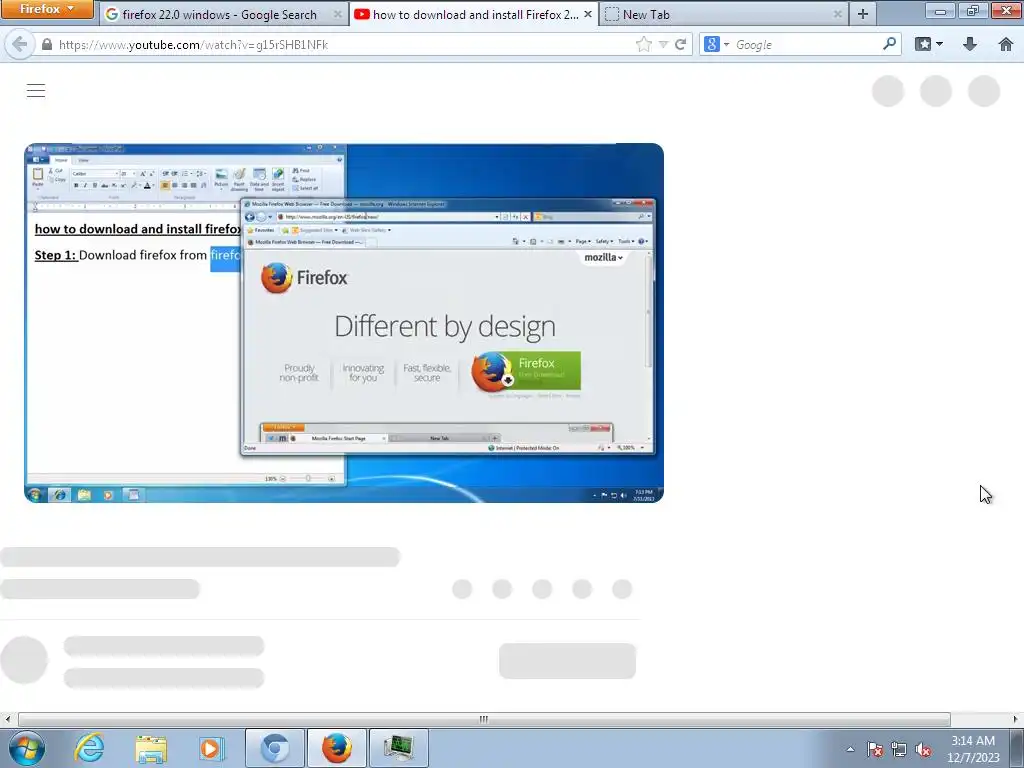Go back with the navigation arrow
Screen dimensions: 1024x768
click(x=20, y=44)
